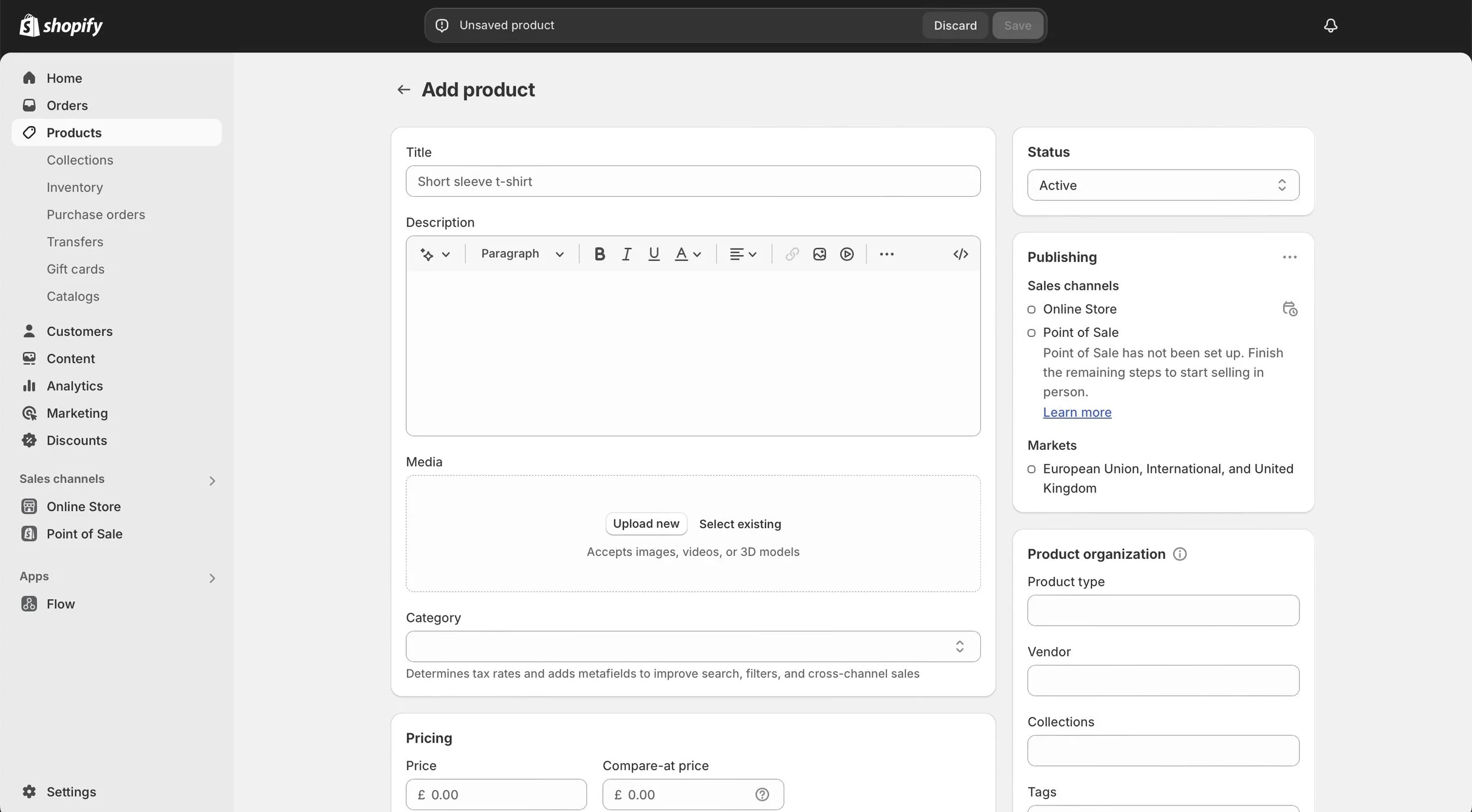Viewport: 1472px width, 812px height.
Task: Open Collections under Products
Action: (x=80, y=160)
